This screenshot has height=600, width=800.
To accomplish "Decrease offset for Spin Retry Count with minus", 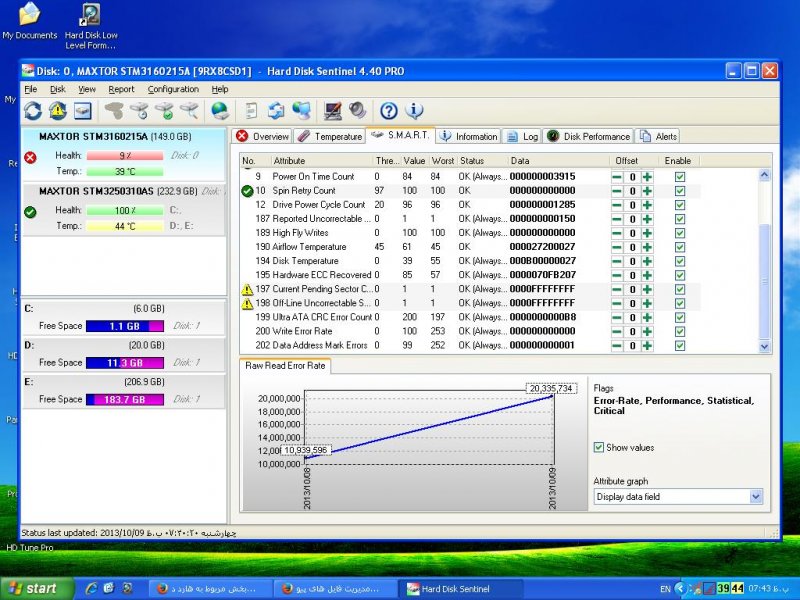I will click(617, 191).
